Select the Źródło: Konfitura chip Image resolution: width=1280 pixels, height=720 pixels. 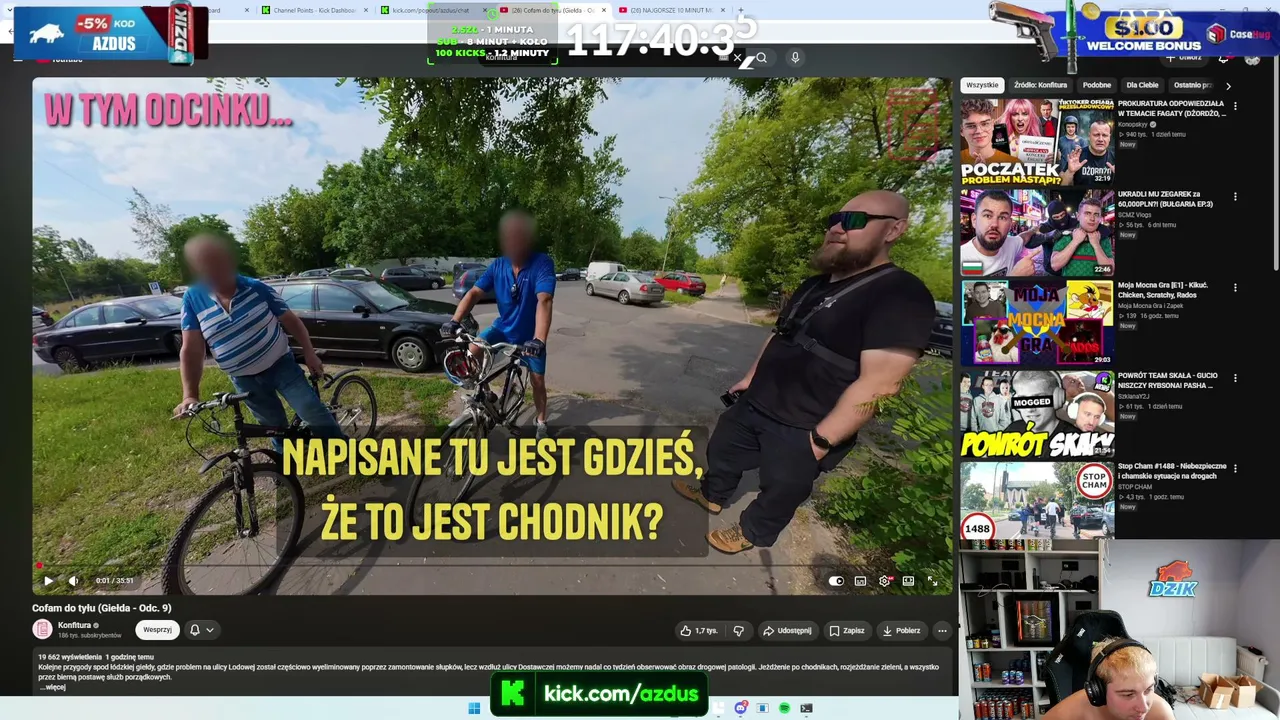(x=1040, y=85)
